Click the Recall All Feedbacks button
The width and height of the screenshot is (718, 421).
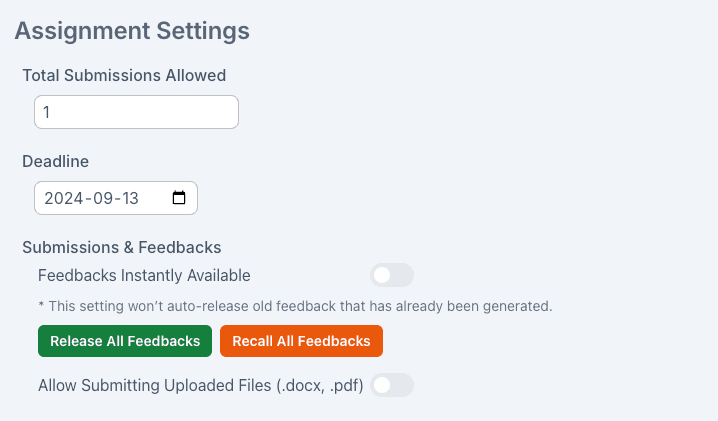(x=301, y=341)
